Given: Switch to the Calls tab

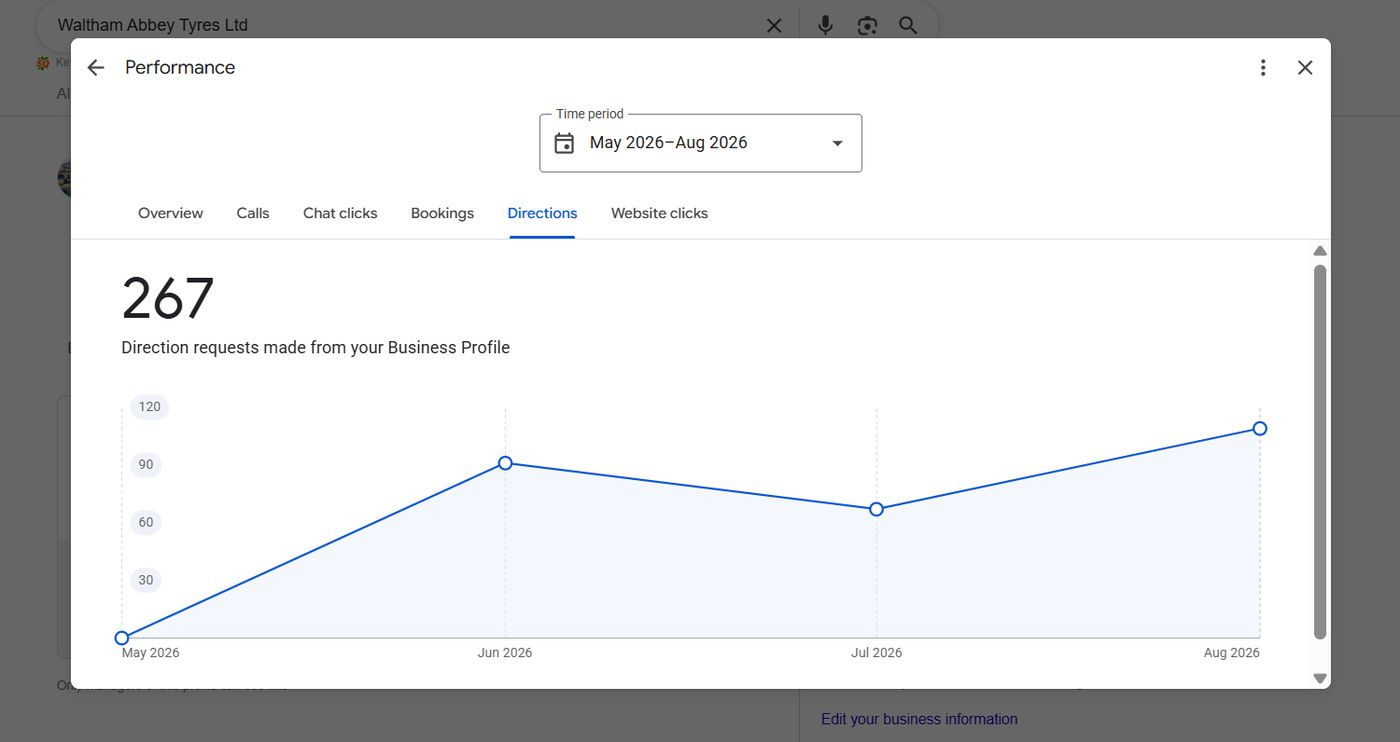Looking at the screenshot, I should pos(253,213).
